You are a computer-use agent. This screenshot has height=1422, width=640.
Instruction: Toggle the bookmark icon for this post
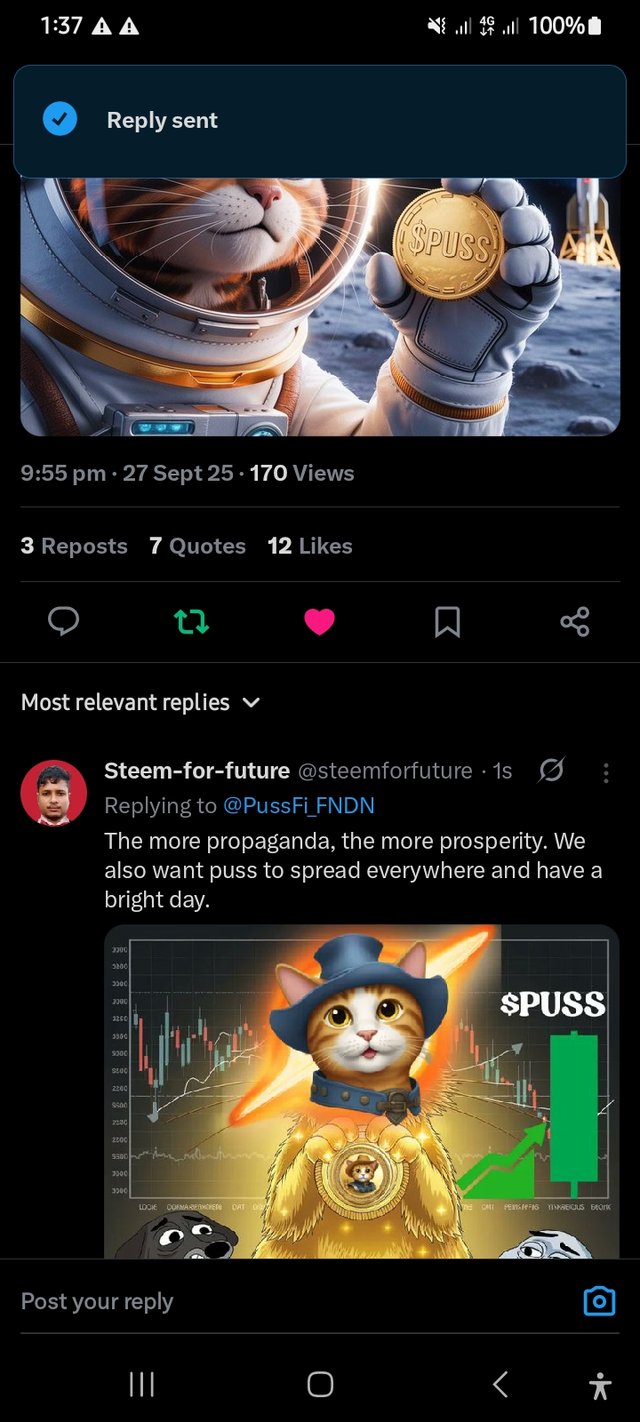point(447,622)
